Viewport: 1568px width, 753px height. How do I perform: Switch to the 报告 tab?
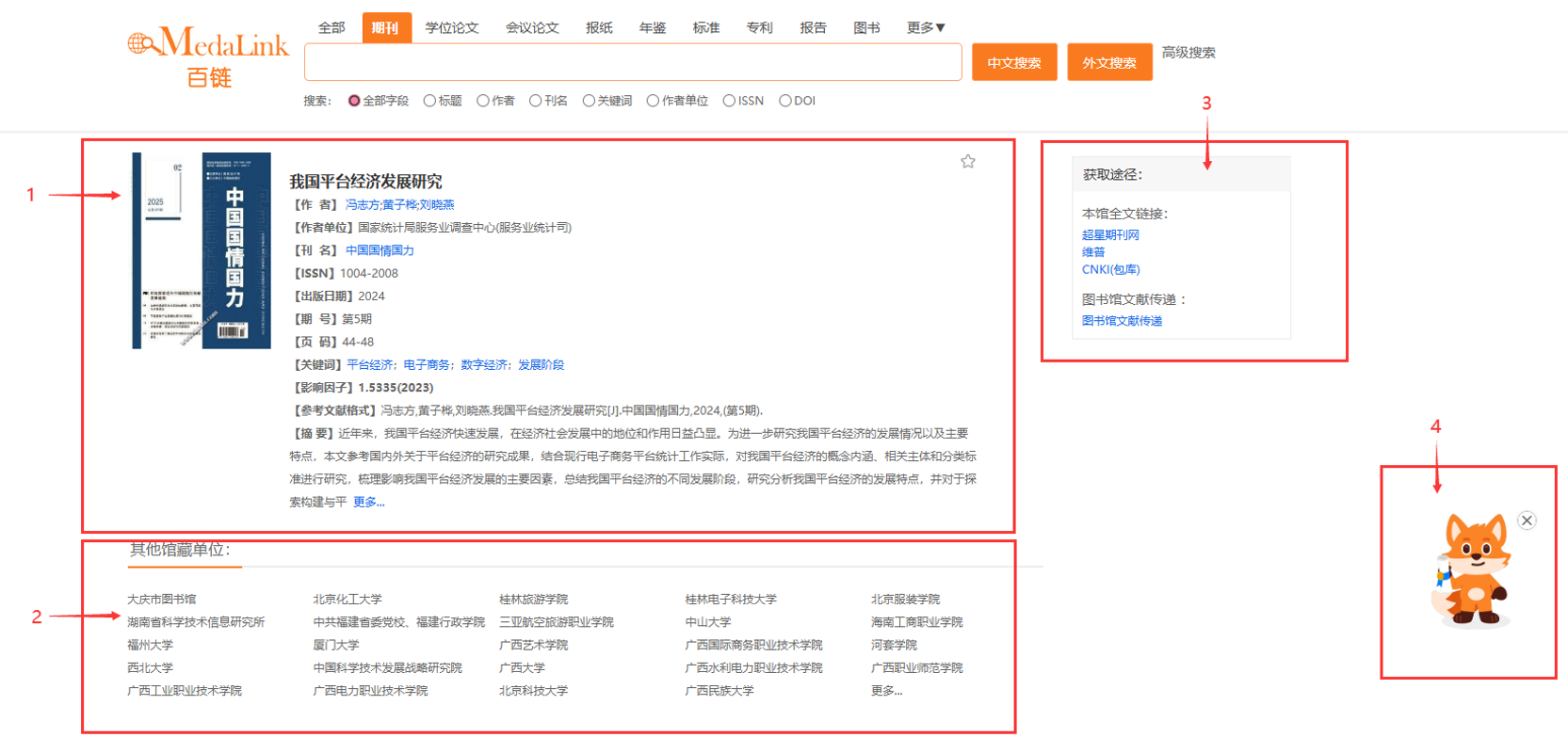tap(813, 28)
